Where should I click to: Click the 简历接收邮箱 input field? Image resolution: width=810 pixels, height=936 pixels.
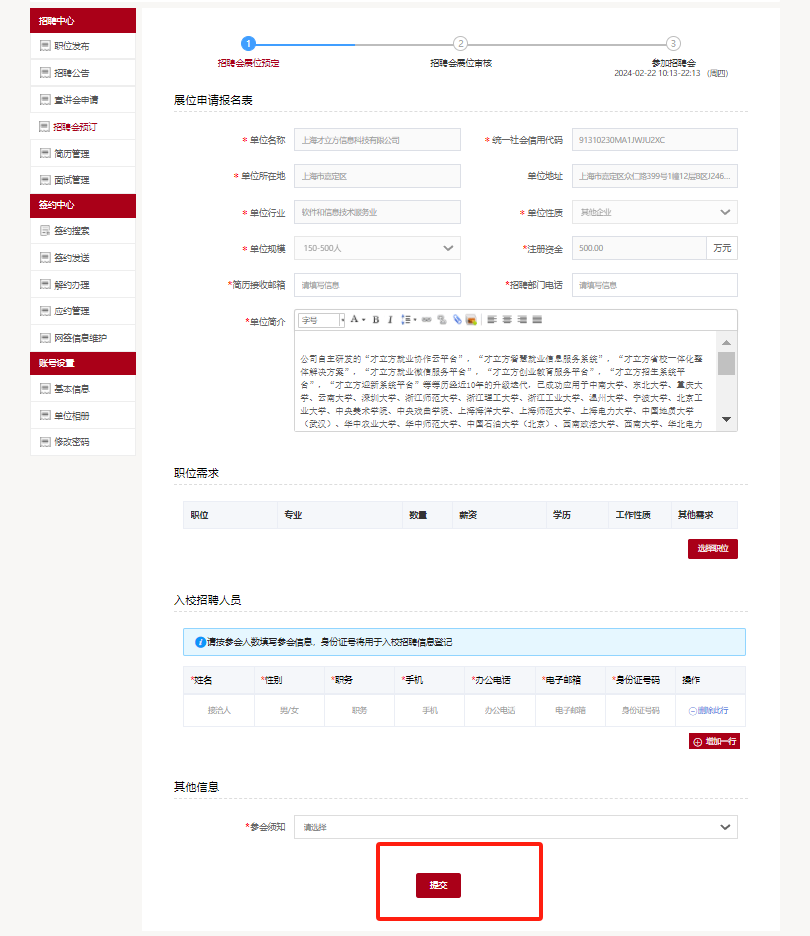(x=377, y=285)
